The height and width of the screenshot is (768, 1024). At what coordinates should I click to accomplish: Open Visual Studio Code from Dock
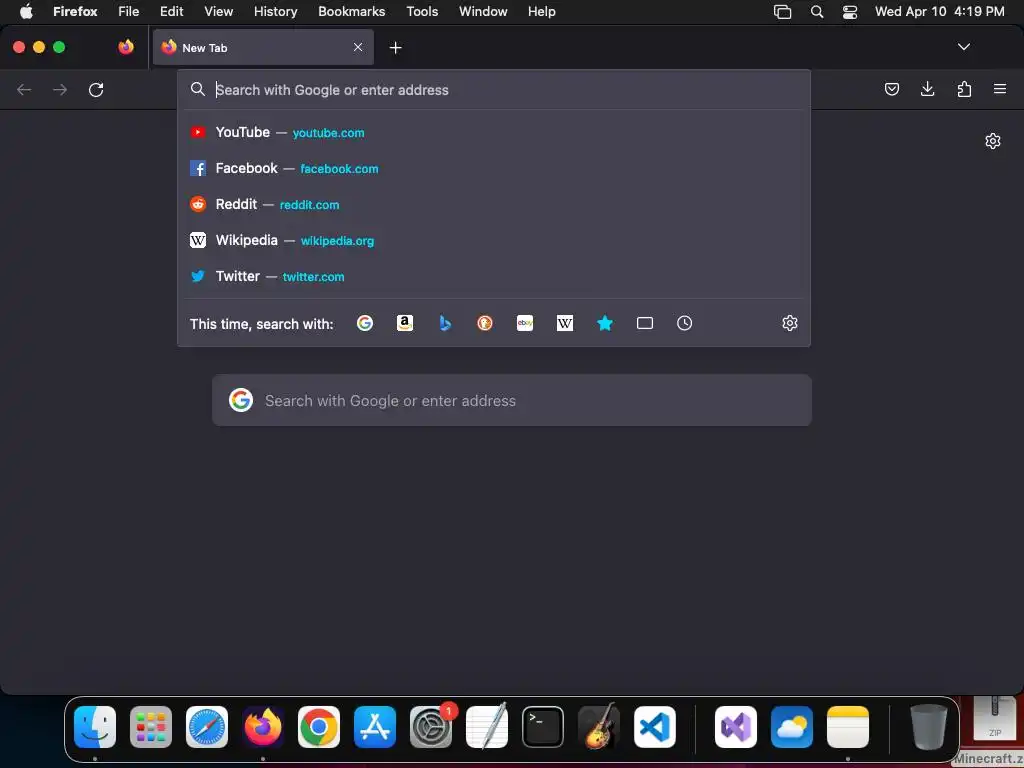coord(654,727)
